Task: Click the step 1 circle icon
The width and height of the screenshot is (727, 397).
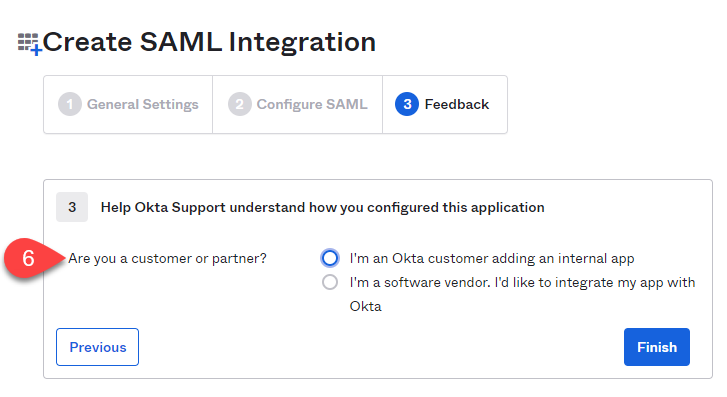Action: click(70, 104)
